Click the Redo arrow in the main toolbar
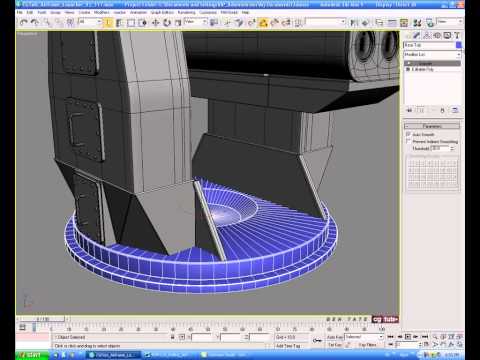Viewport: 480px width, 360px height. (34, 22)
